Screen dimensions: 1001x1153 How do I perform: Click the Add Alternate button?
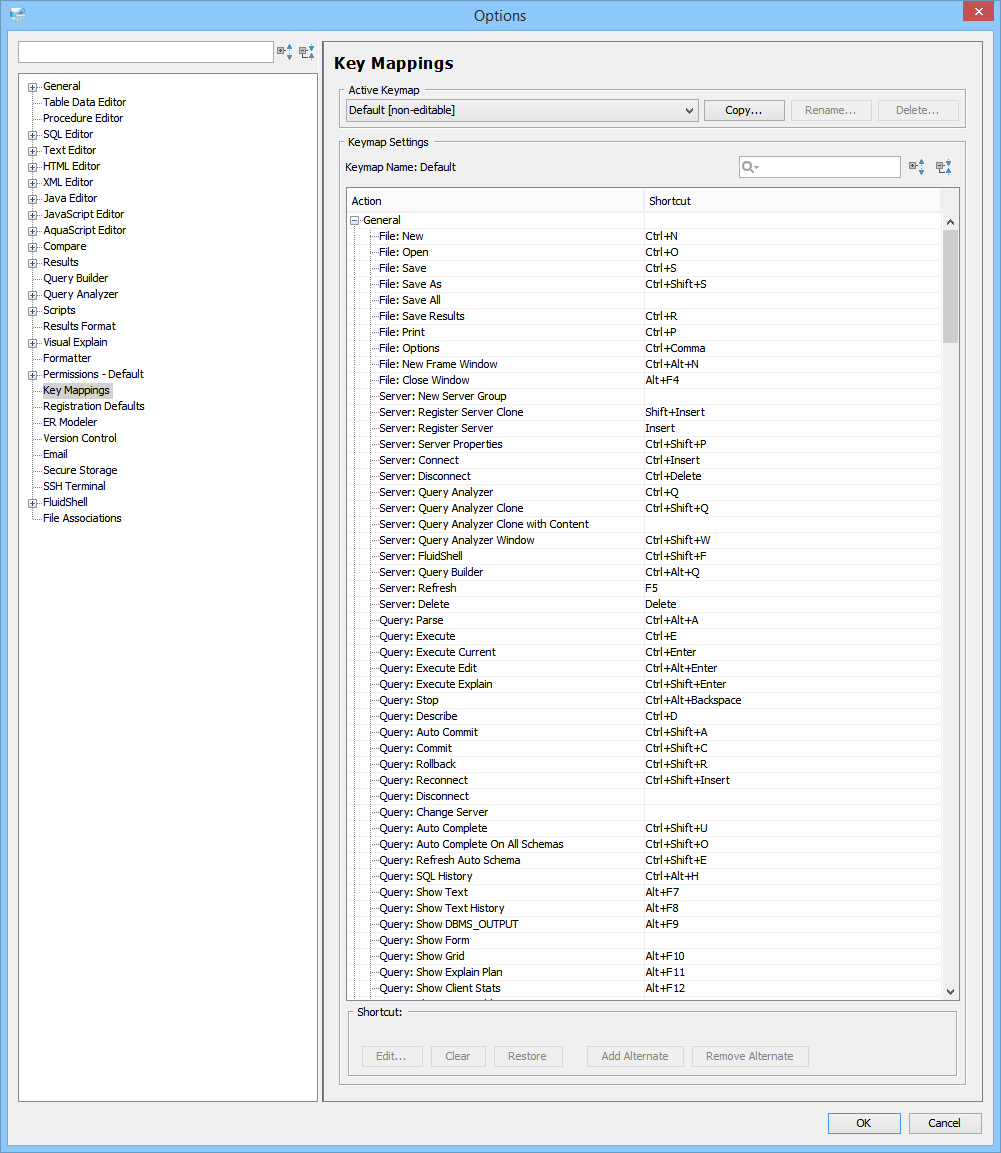(635, 1056)
